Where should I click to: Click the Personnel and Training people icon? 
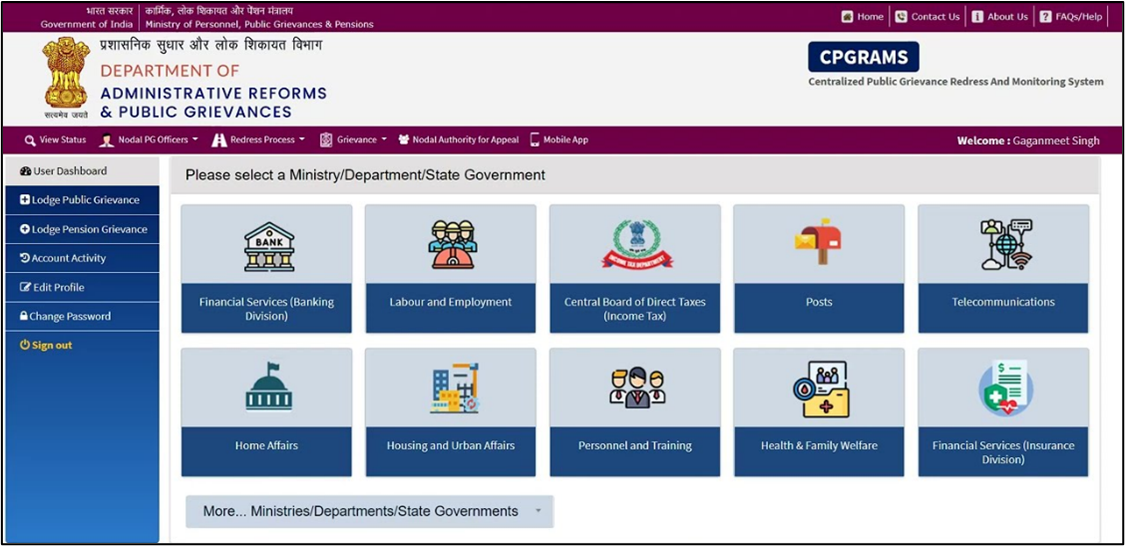(637, 387)
